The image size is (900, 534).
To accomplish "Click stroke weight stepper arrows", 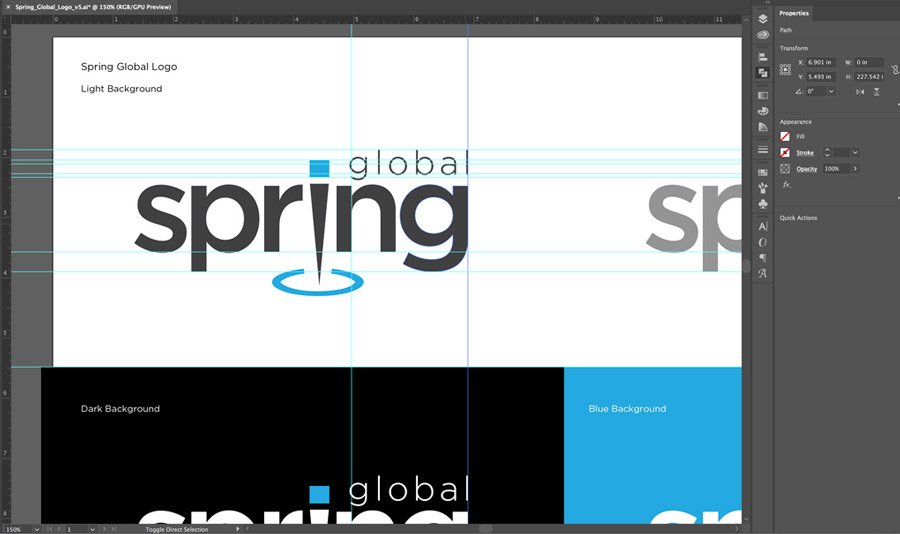I will click(x=827, y=152).
